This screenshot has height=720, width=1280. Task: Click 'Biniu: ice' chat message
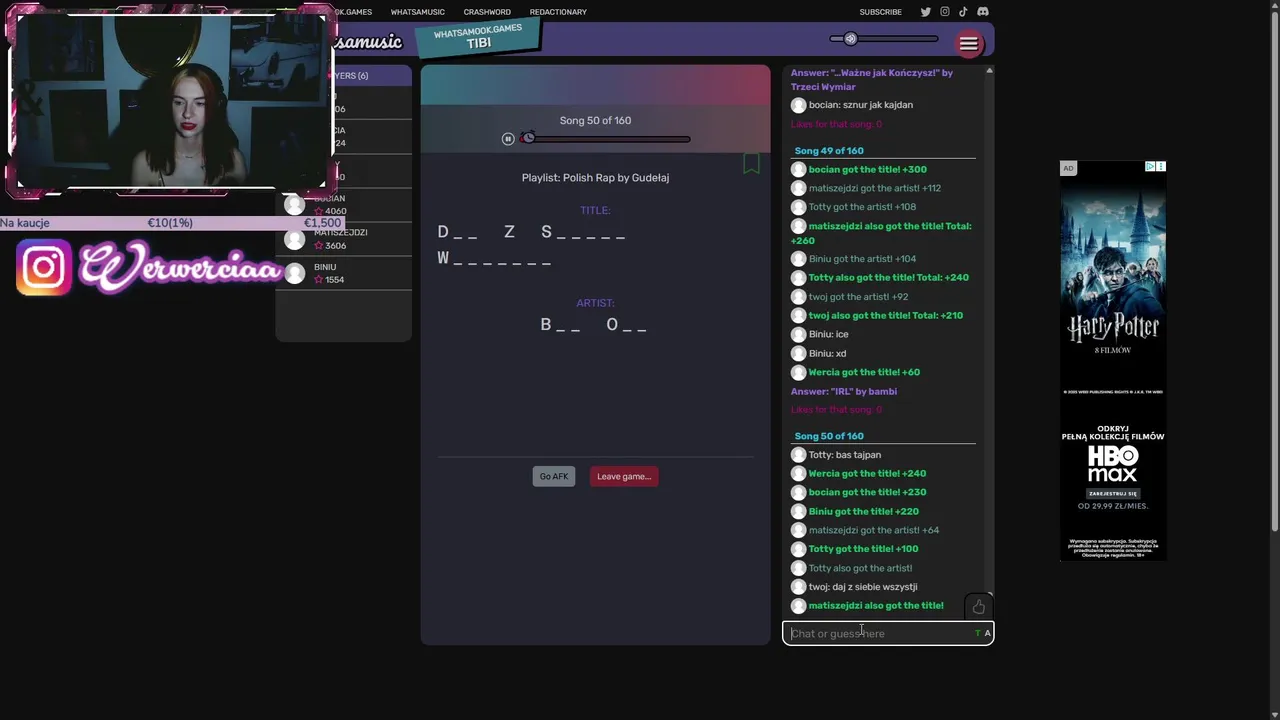828,334
